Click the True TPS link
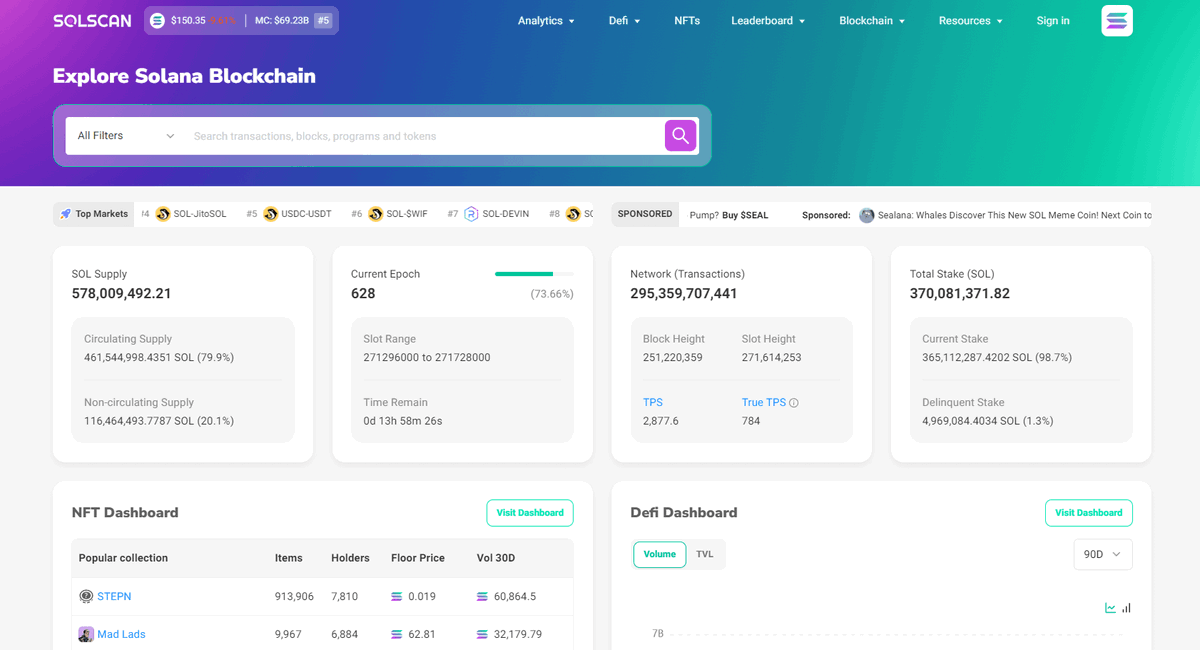1200x650 pixels. pos(764,403)
